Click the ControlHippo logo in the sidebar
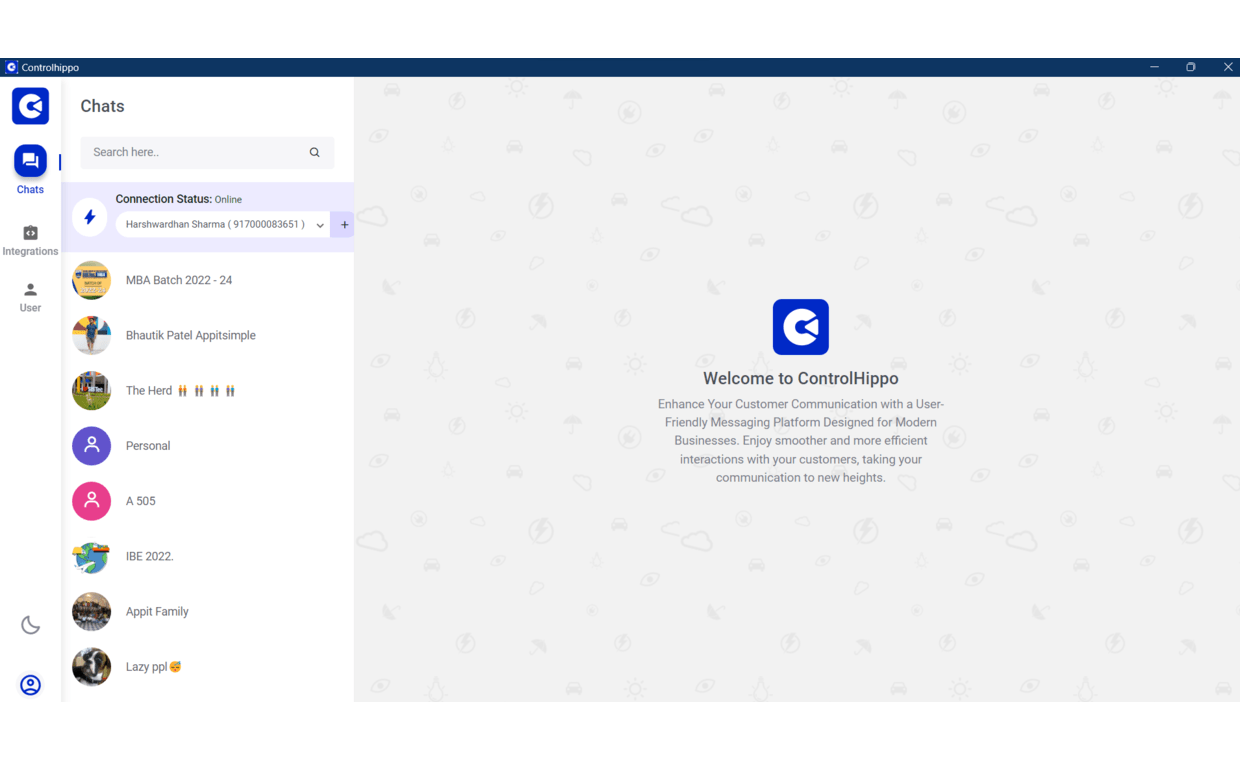This screenshot has width=1240, height=760. click(30, 106)
